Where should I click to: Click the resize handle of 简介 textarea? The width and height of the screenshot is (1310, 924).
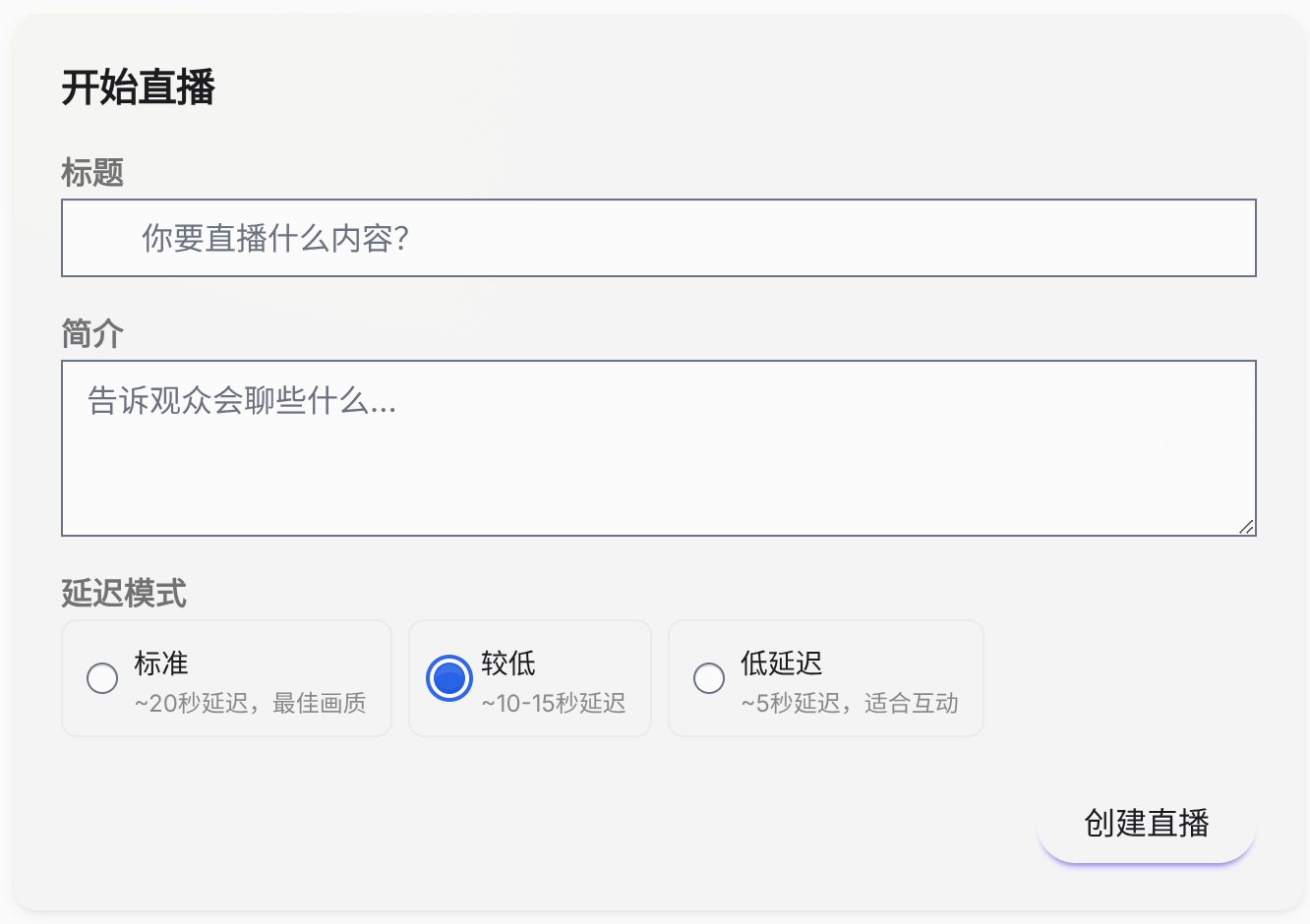1246,527
